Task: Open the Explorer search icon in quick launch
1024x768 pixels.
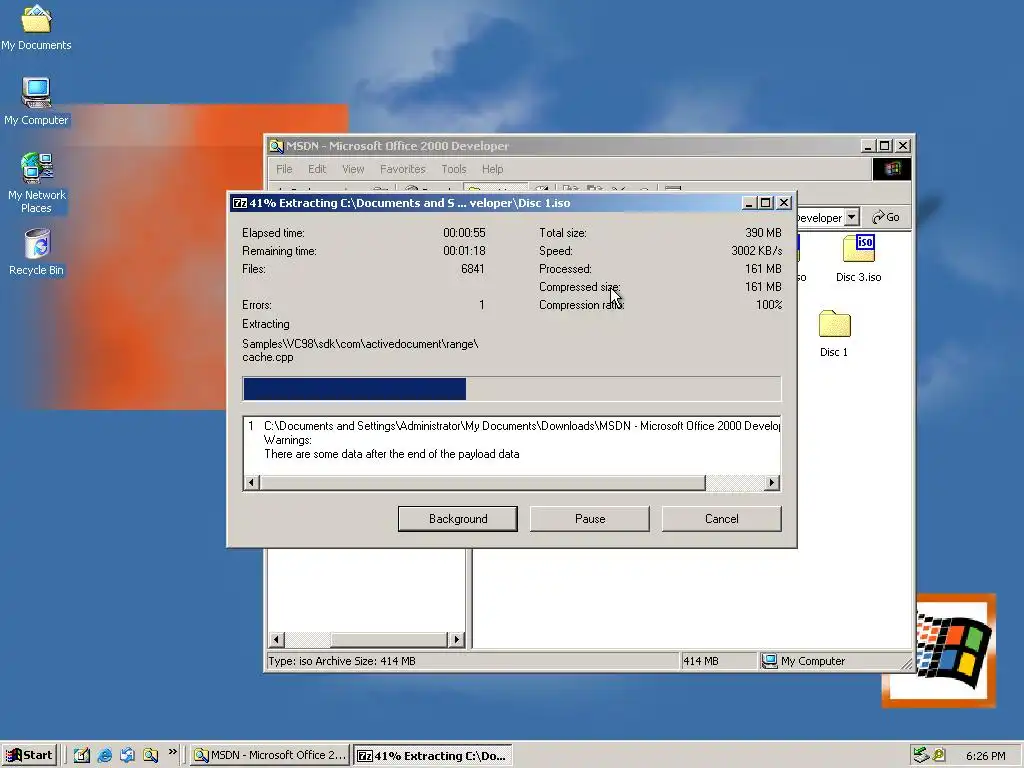Action: [x=150, y=755]
